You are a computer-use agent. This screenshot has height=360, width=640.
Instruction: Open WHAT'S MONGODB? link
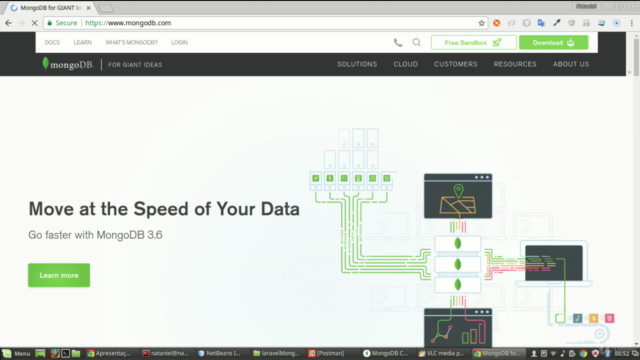pos(131,42)
